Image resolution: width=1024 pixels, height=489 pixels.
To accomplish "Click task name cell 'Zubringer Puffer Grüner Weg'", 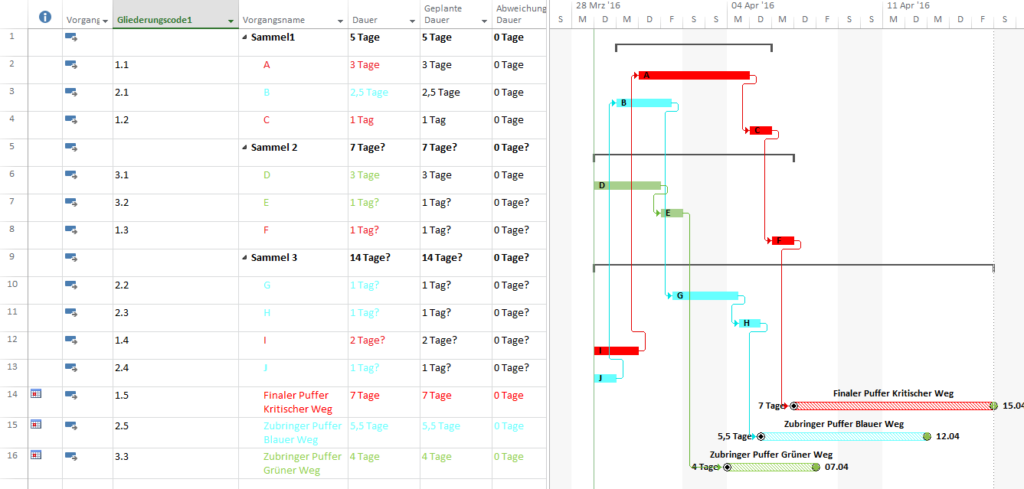I will coord(294,463).
